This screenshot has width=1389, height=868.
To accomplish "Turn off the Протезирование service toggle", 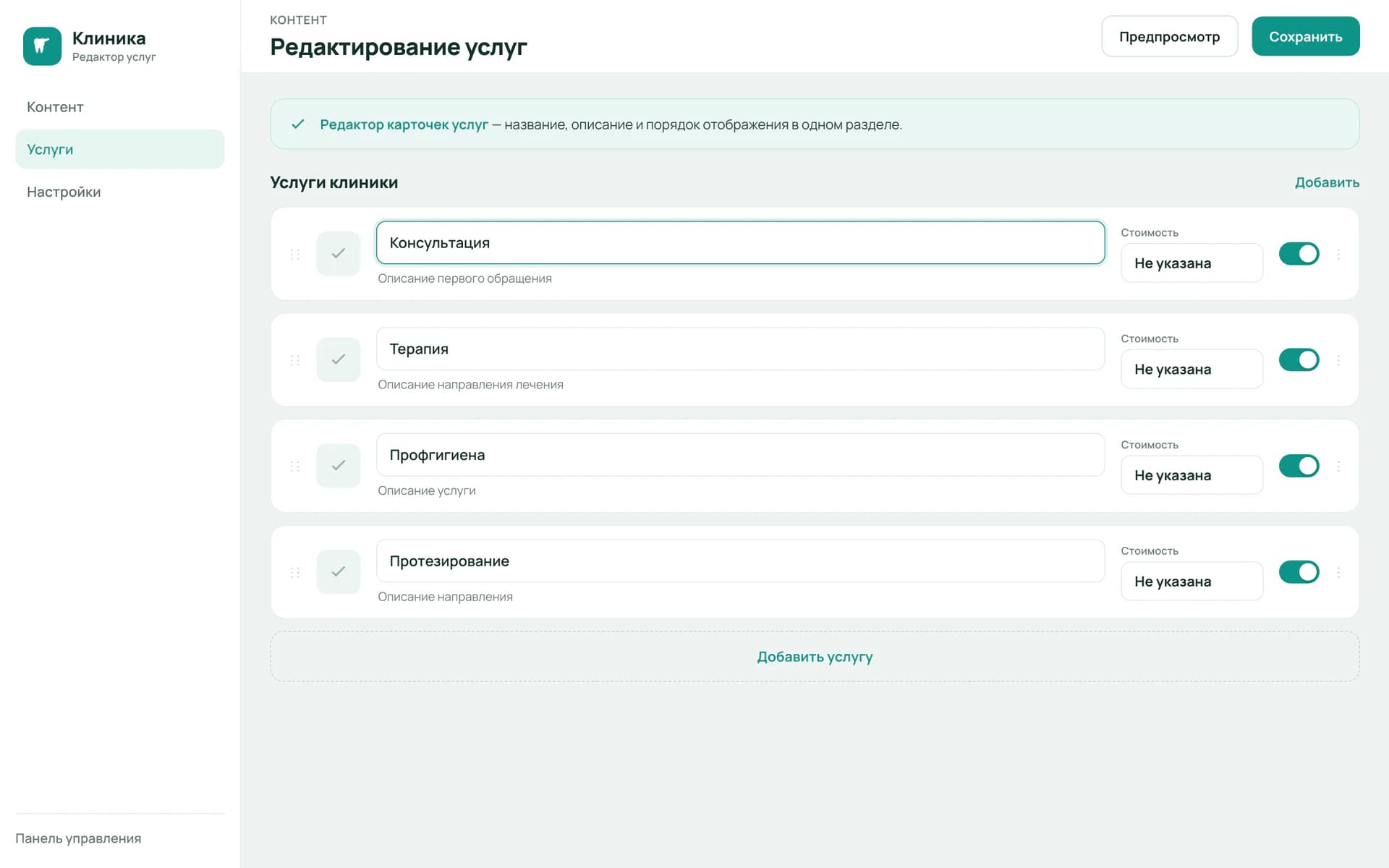I will [x=1299, y=572].
